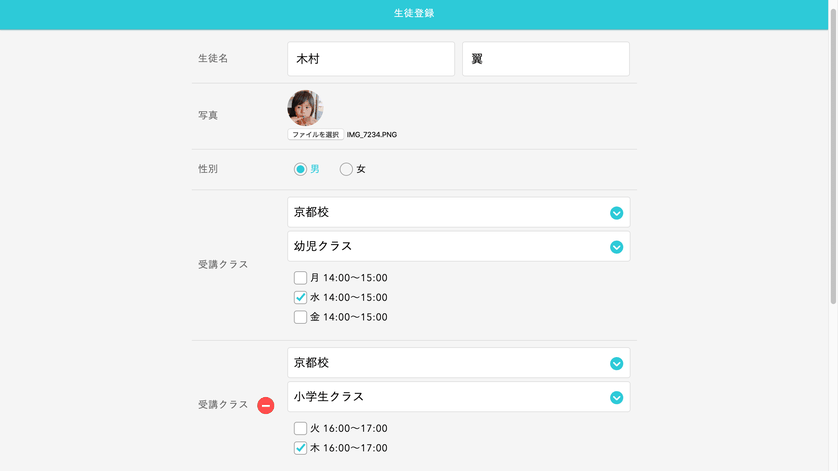
Task: Click the 生徒登録 header title
Action: (414, 13)
